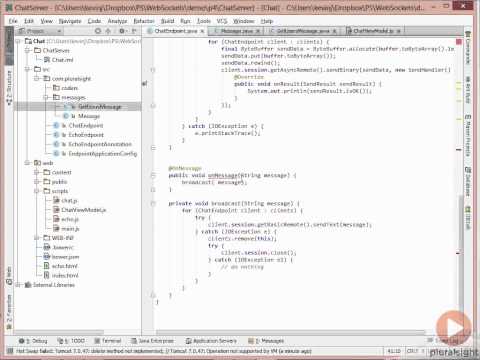Open the 5: Debug tool window
This screenshot has width=480, height=360.
33,341
